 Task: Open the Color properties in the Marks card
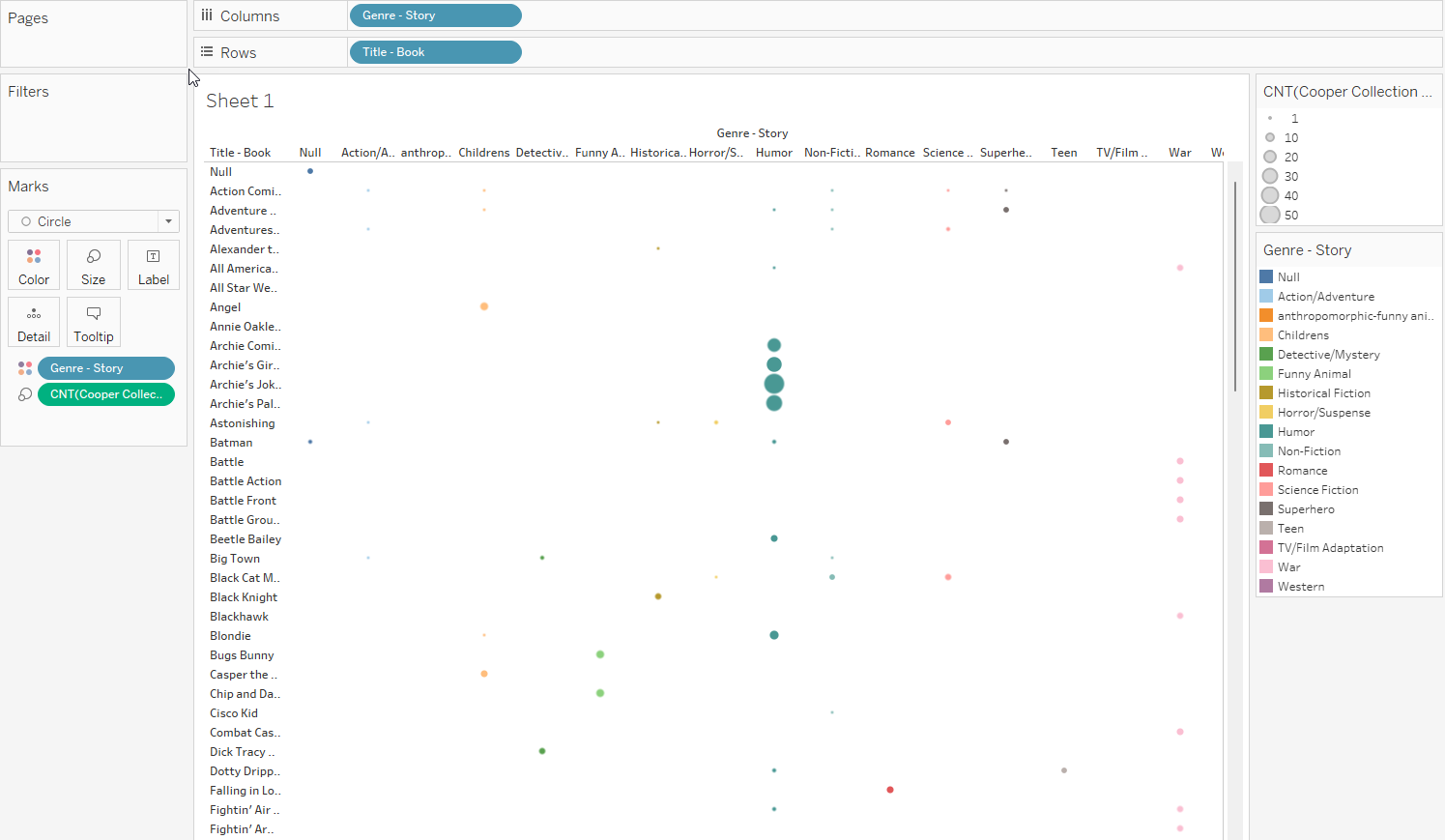[33, 264]
